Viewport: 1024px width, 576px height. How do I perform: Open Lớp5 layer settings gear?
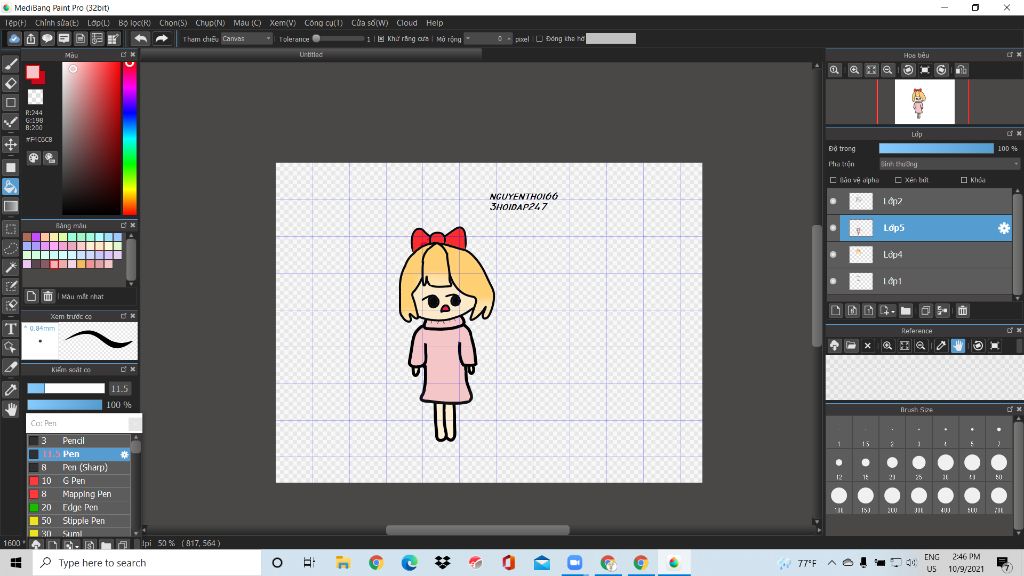pyautogui.click(x=1004, y=228)
